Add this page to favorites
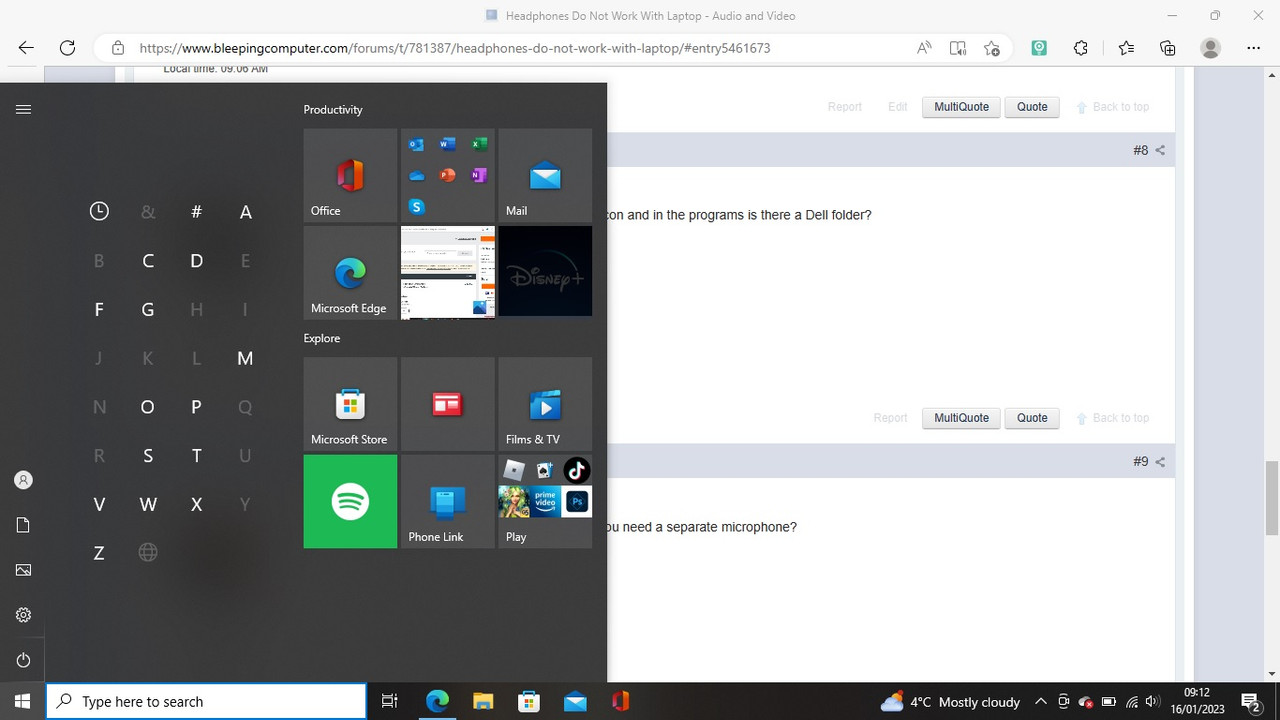 [x=991, y=48]
